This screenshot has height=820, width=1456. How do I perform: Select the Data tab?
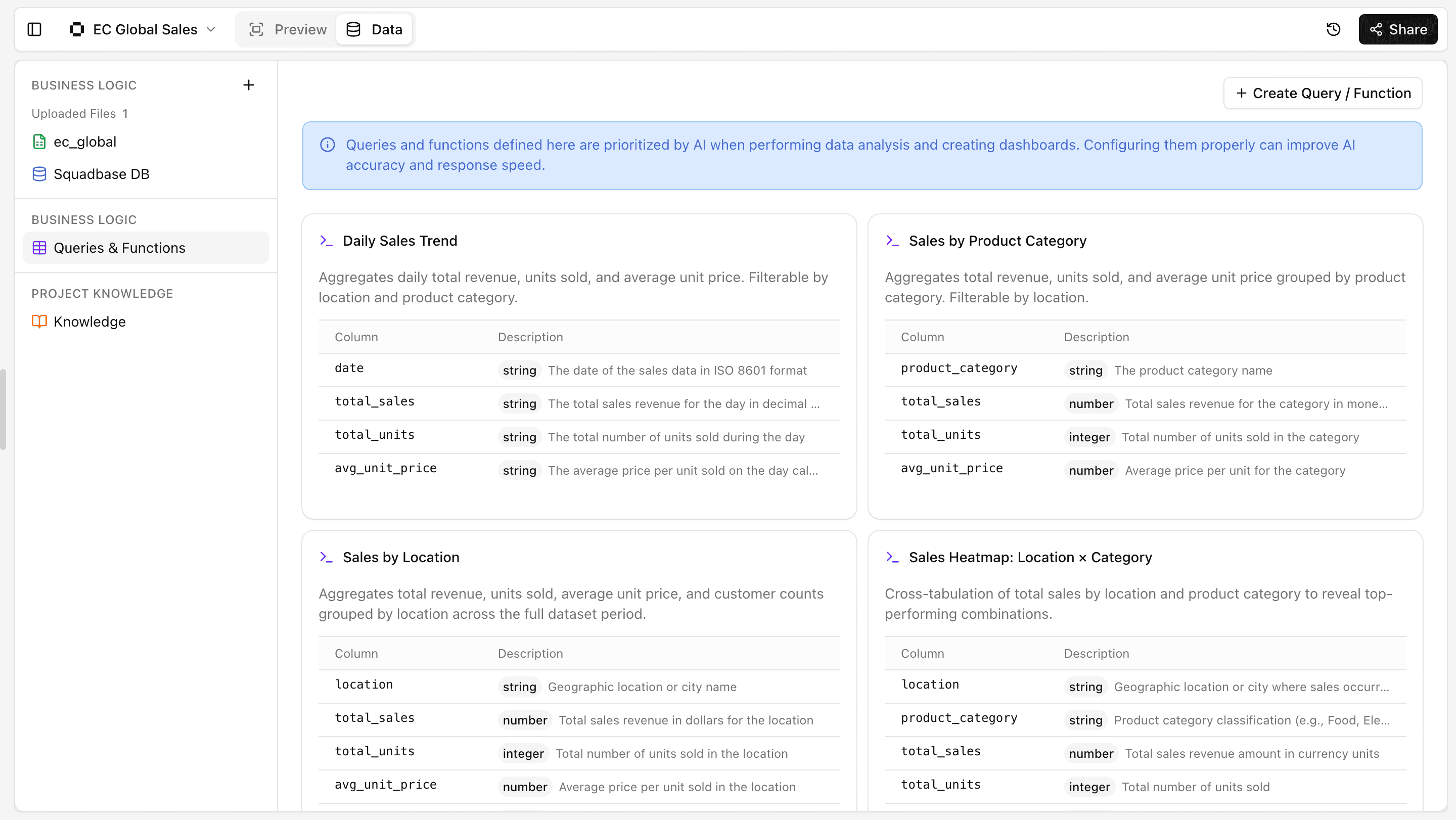click(x=374, y=29)
